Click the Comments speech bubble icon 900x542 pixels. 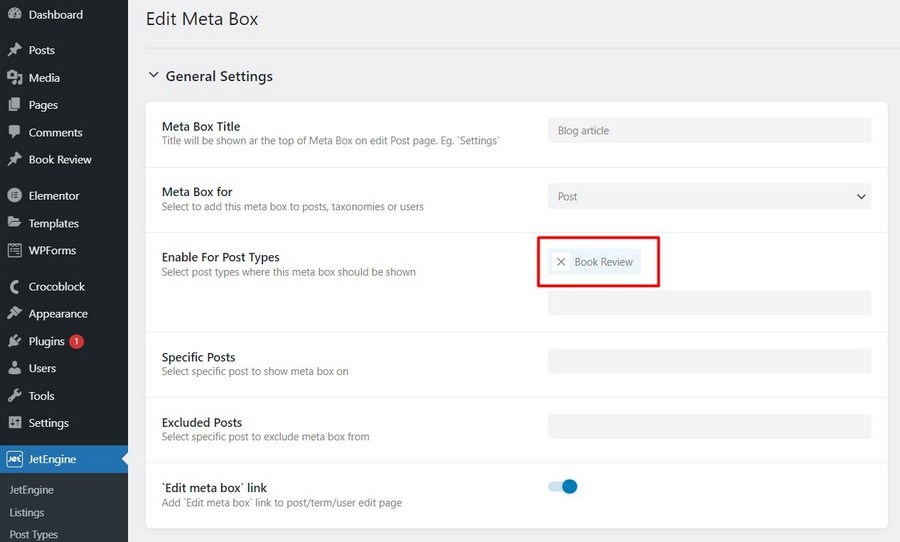pos(14,132)
